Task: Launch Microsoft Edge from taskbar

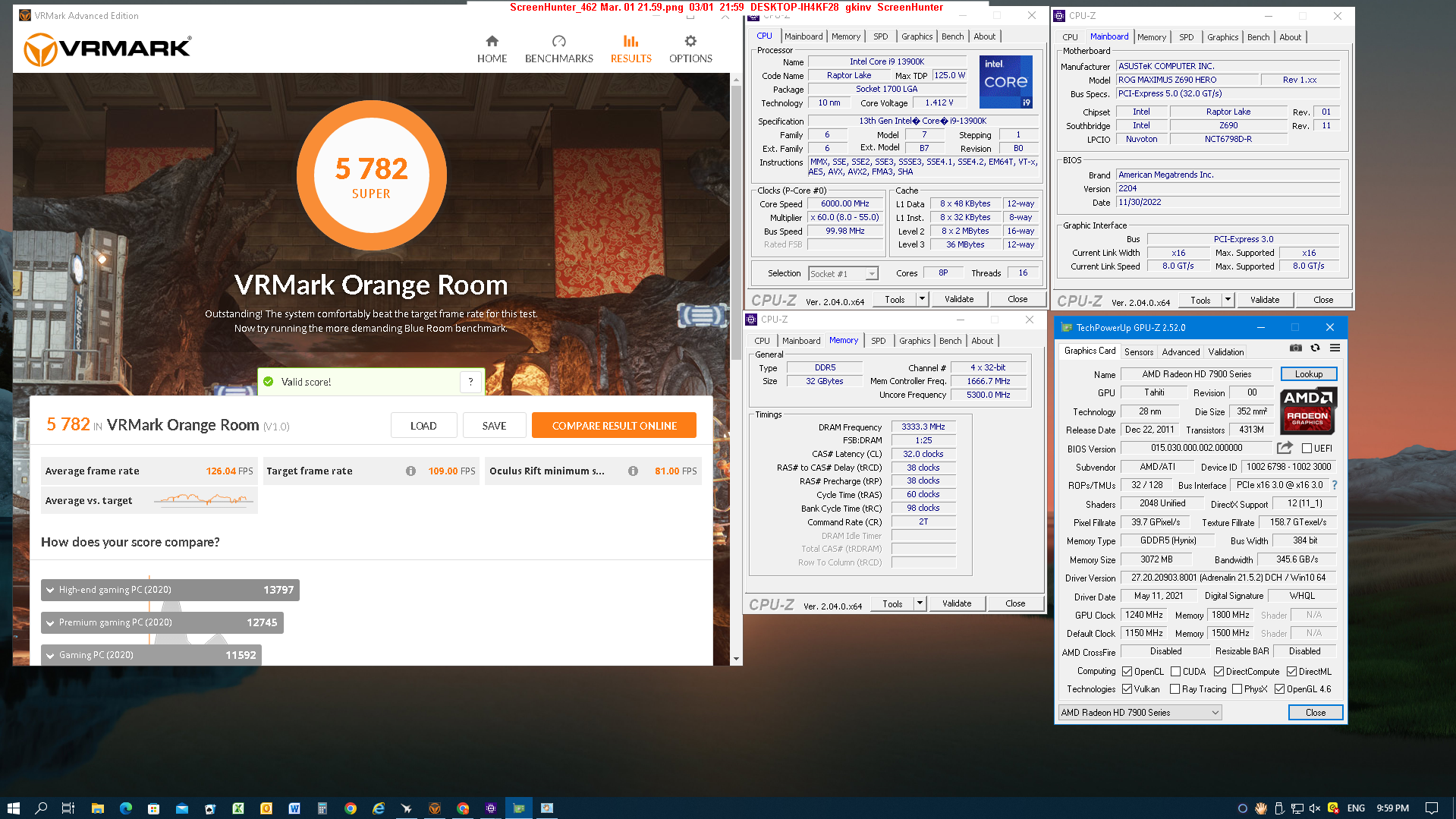Action: pos(126,808)
